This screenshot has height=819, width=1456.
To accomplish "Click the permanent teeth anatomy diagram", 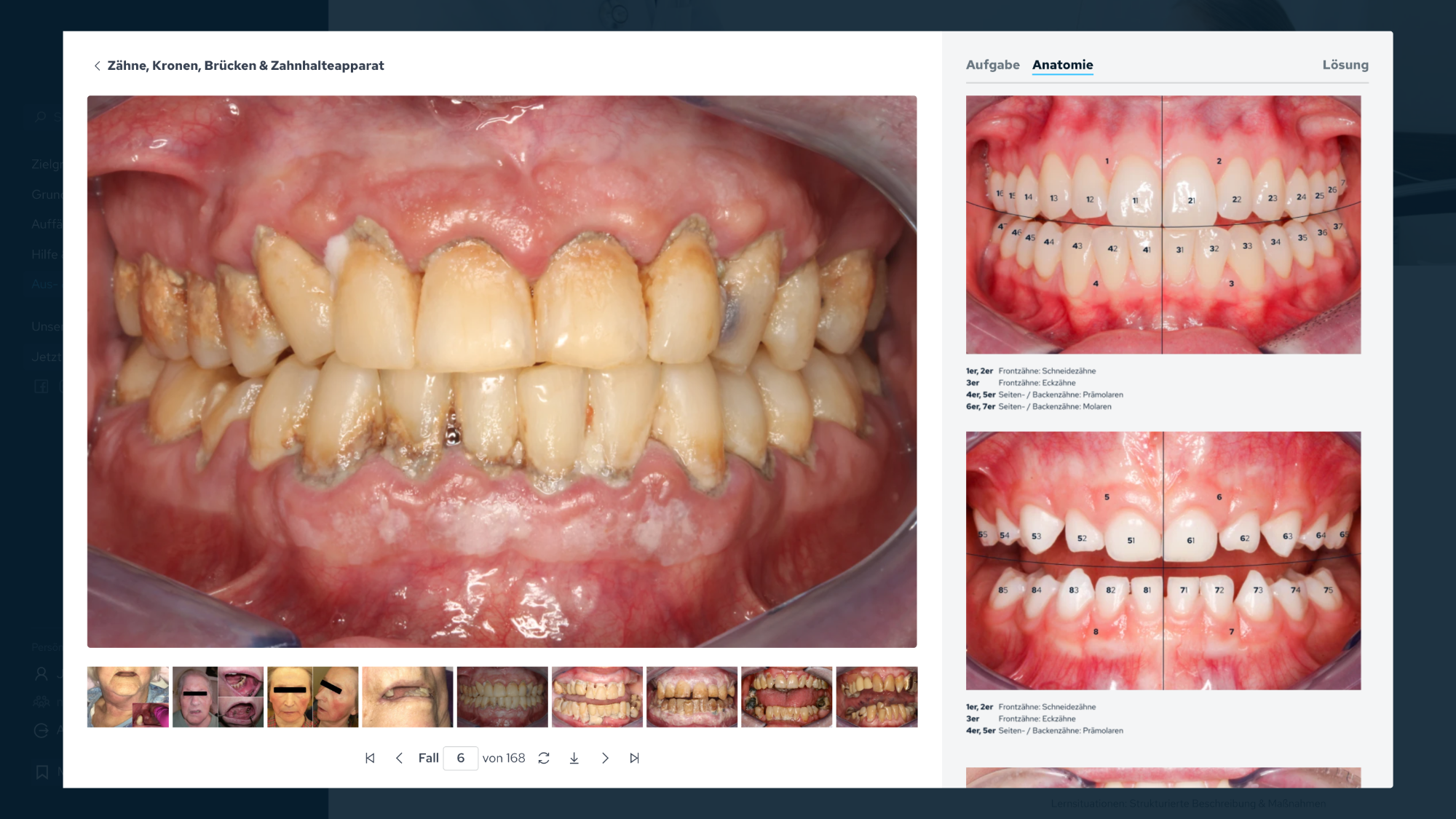I will point(1163,224).
